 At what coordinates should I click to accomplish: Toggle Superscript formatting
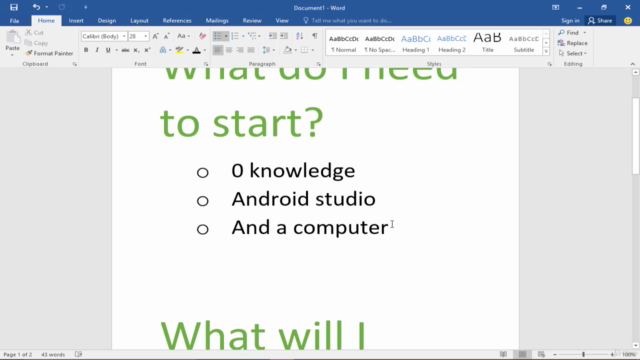point(147,50)
